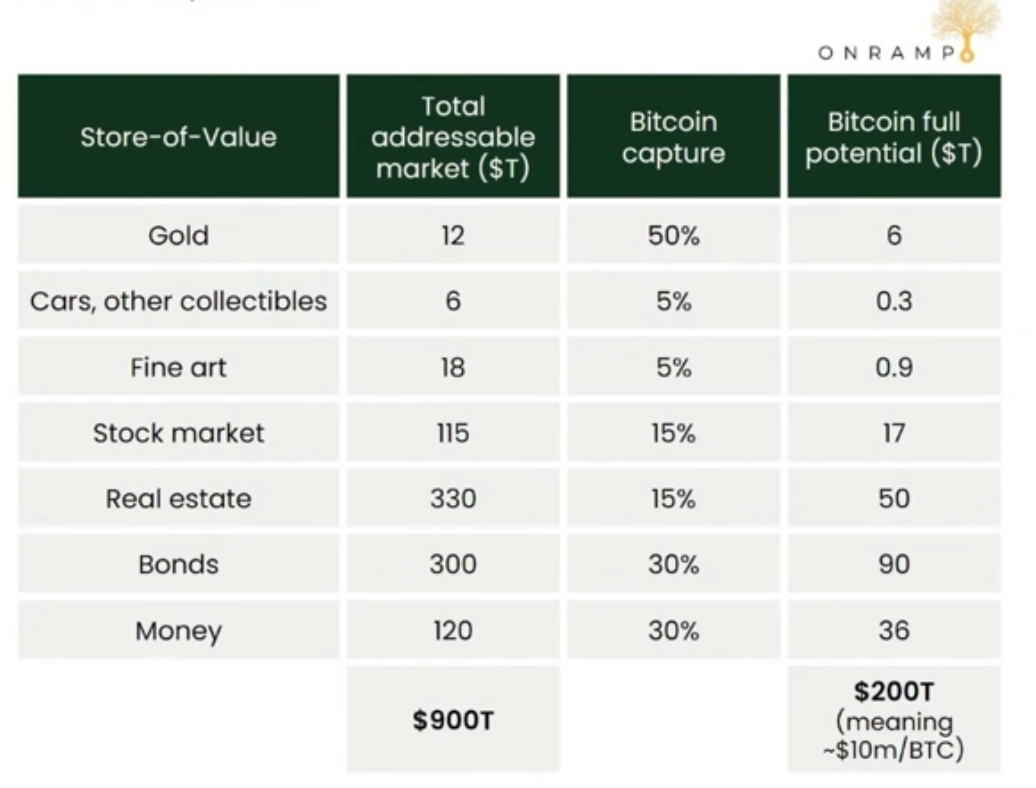The height and width of the screenshot is (788, 1036).
Task: Select the Total addressable market header
Action: 453,137
